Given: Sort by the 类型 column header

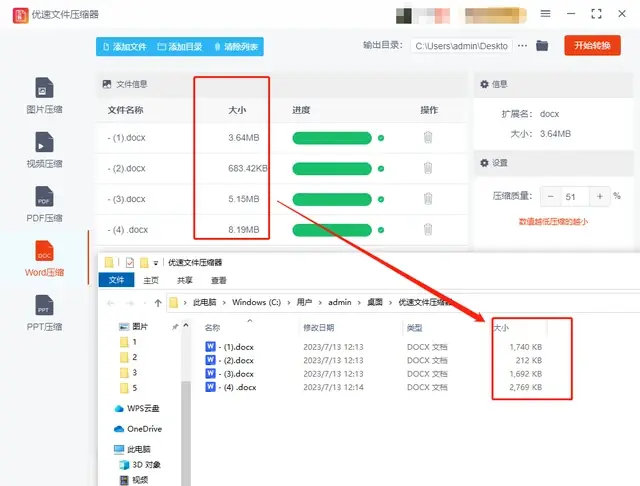Looking at the screenshot, I should click(x=414, y=327).
